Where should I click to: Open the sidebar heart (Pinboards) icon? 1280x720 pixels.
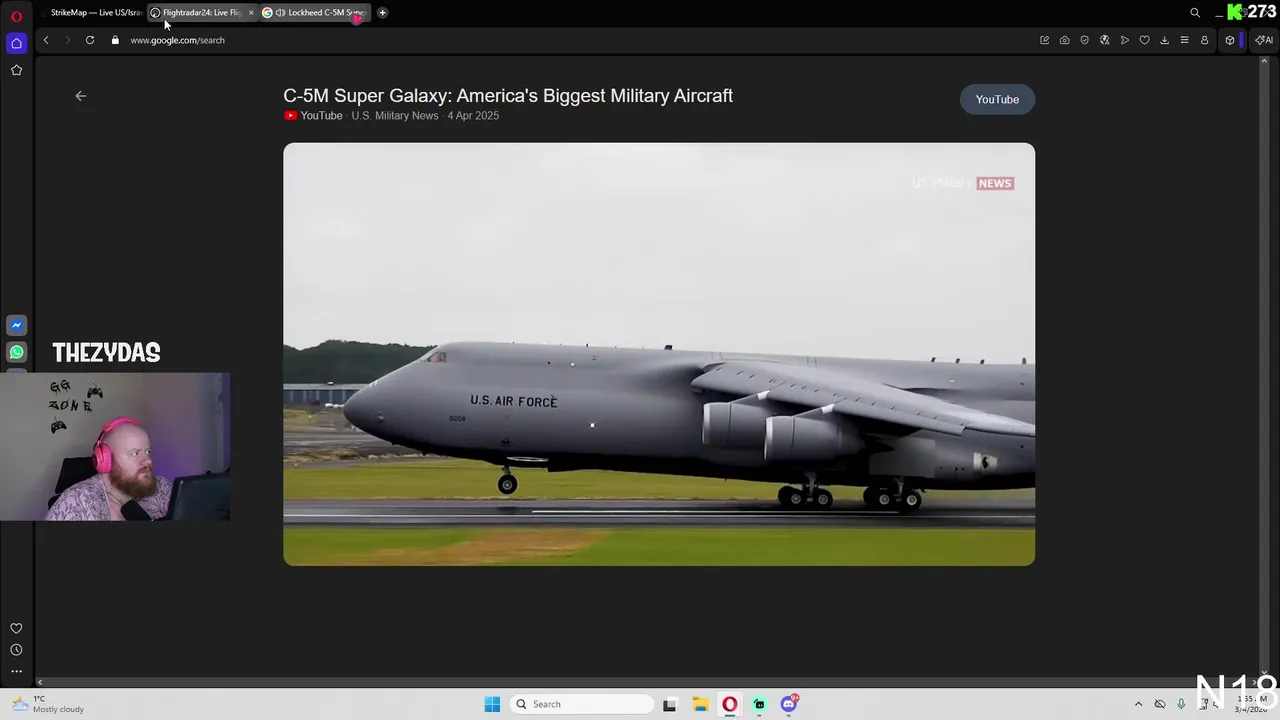(x=16, y=628)
